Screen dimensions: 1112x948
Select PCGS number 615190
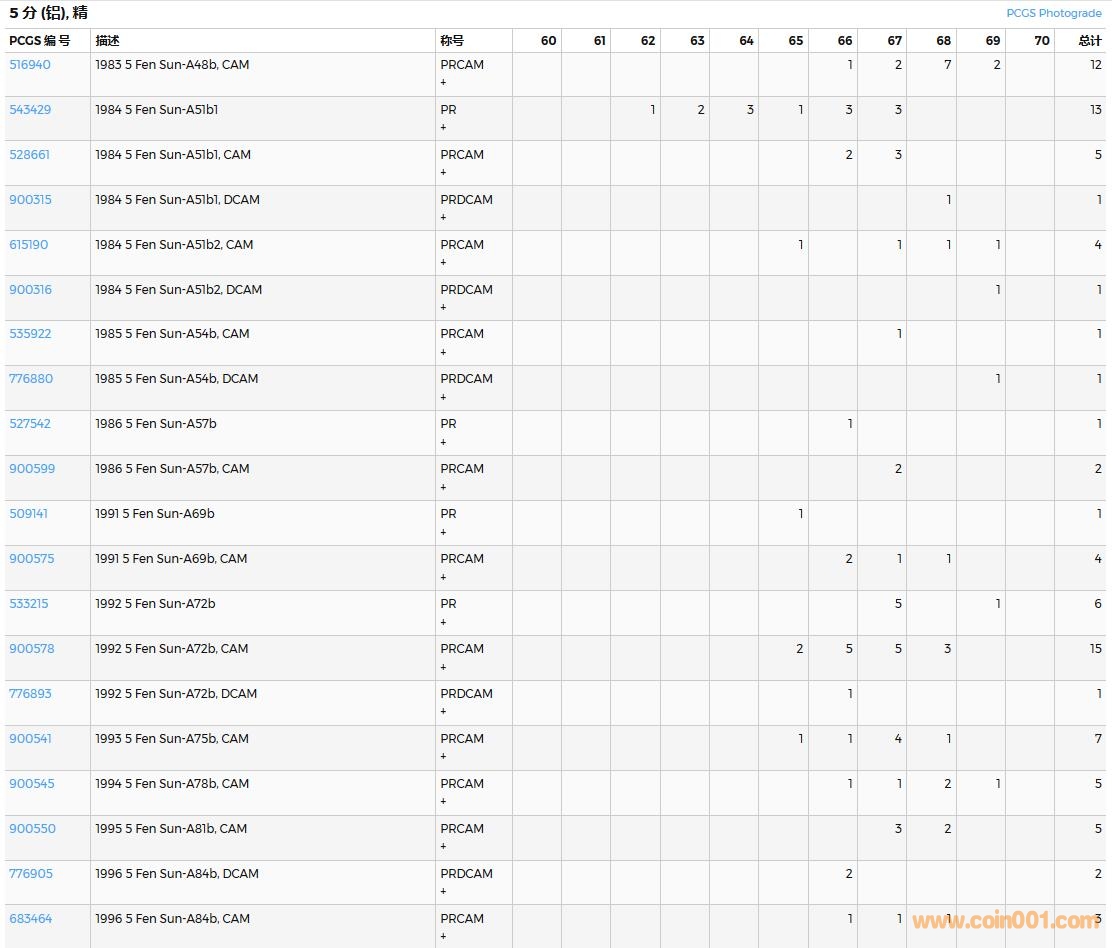(x=29, y=245)
